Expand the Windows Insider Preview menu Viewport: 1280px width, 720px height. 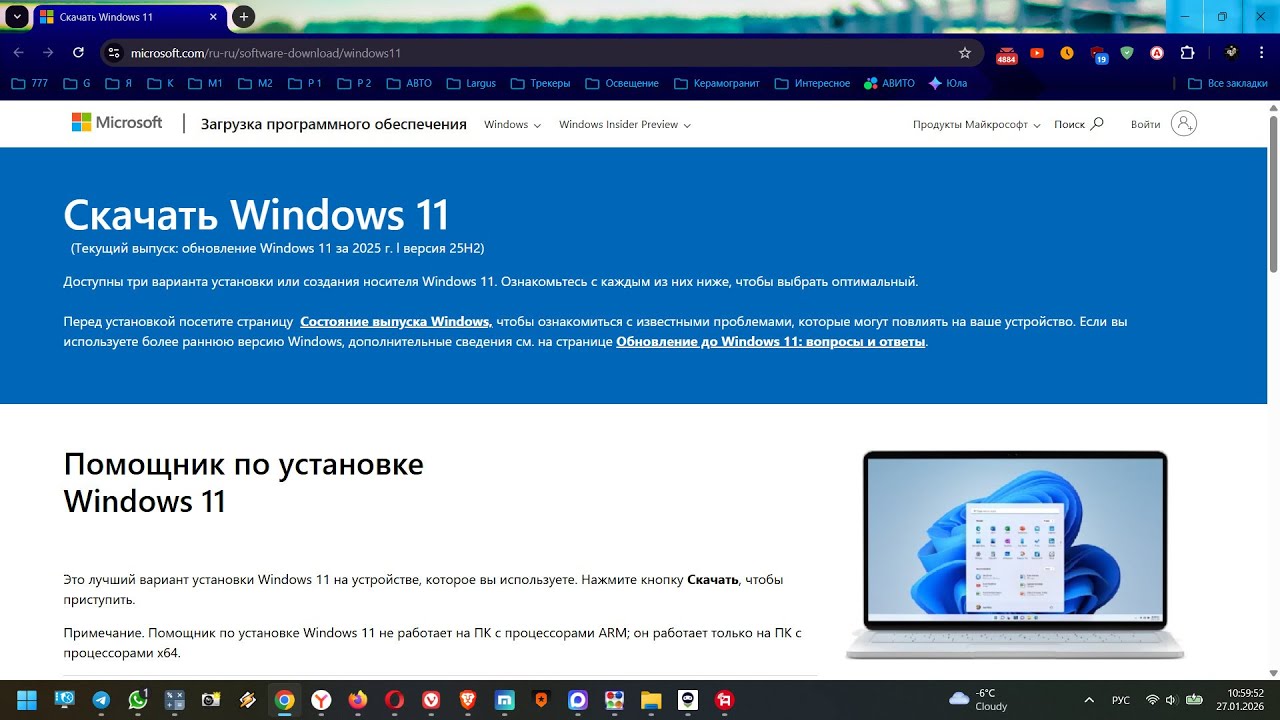point(625,125)
